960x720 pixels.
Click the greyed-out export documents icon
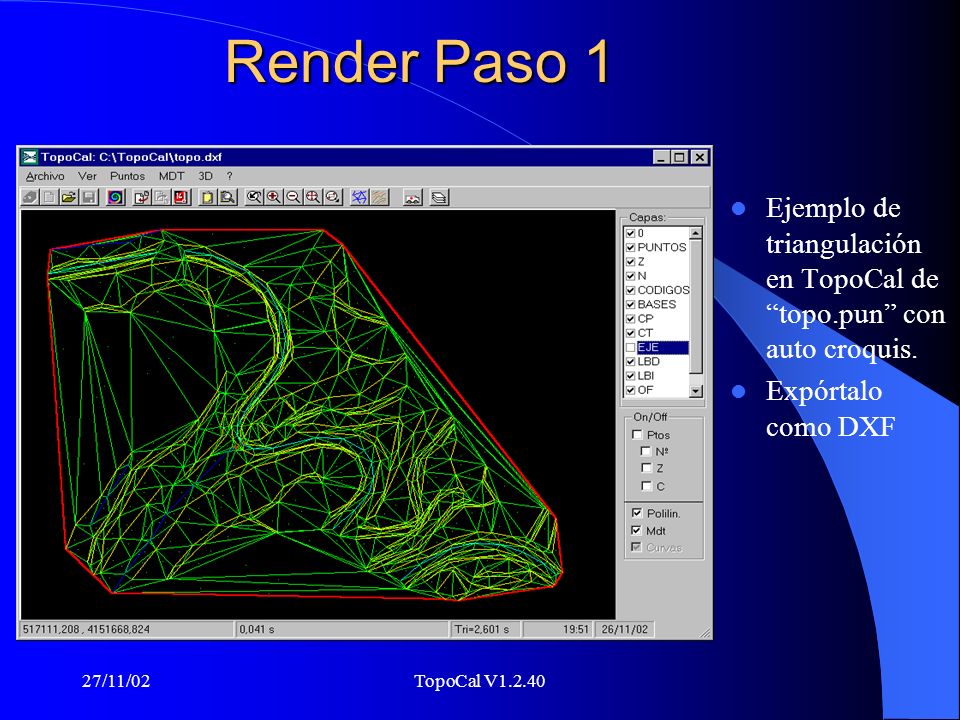pos(162,197)
